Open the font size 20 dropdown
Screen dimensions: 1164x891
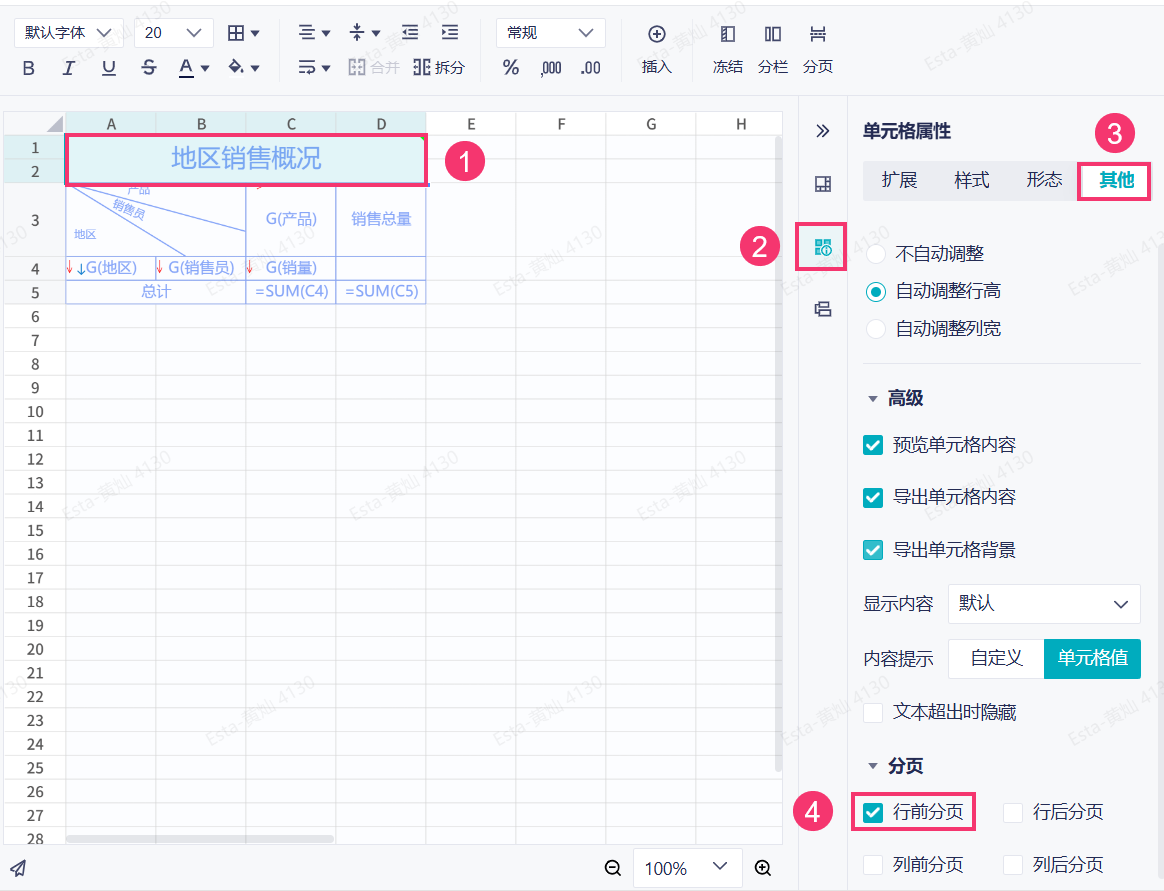174,33
